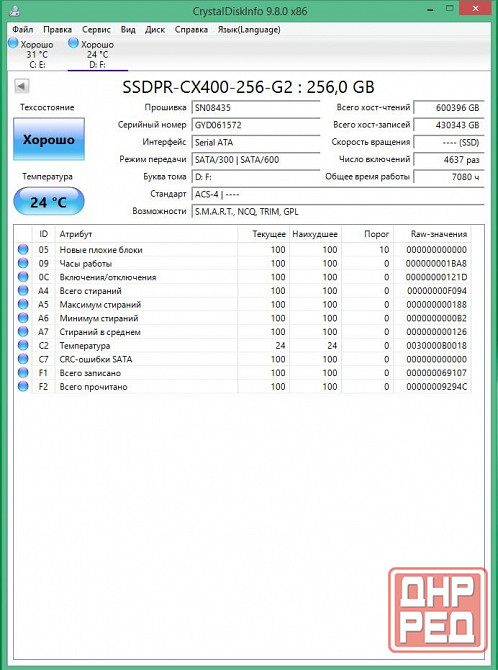Open the Язык(Language) menu
This screenshot has width=498, height=670.
coord(249,29)
